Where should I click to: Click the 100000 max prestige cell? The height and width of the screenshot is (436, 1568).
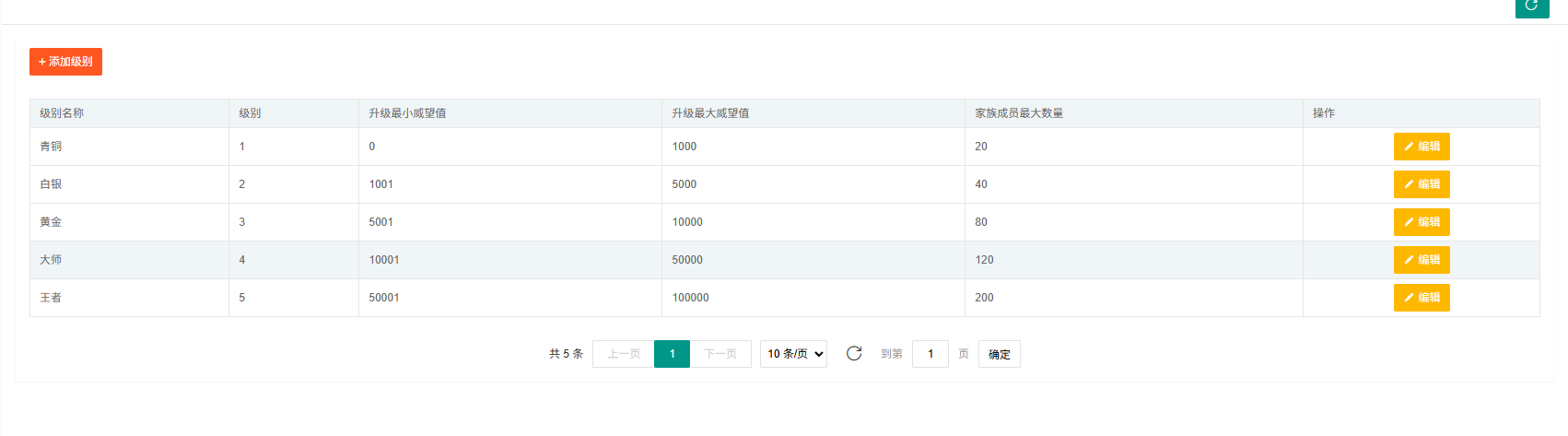691,298
